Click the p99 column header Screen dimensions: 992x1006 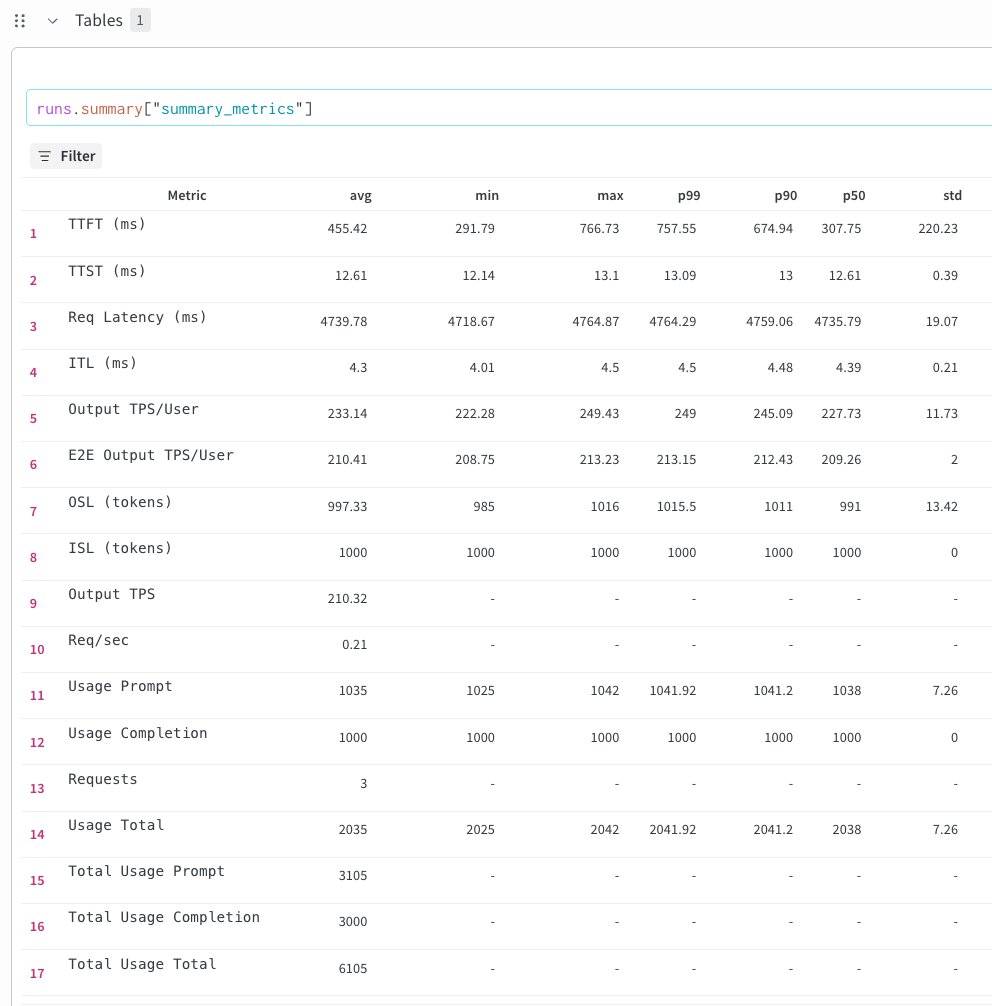(689, 196)
